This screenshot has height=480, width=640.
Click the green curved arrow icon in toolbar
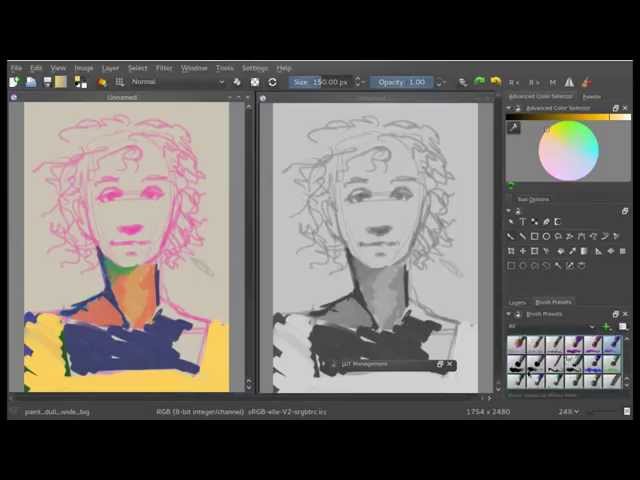click(x=479, y=82)
